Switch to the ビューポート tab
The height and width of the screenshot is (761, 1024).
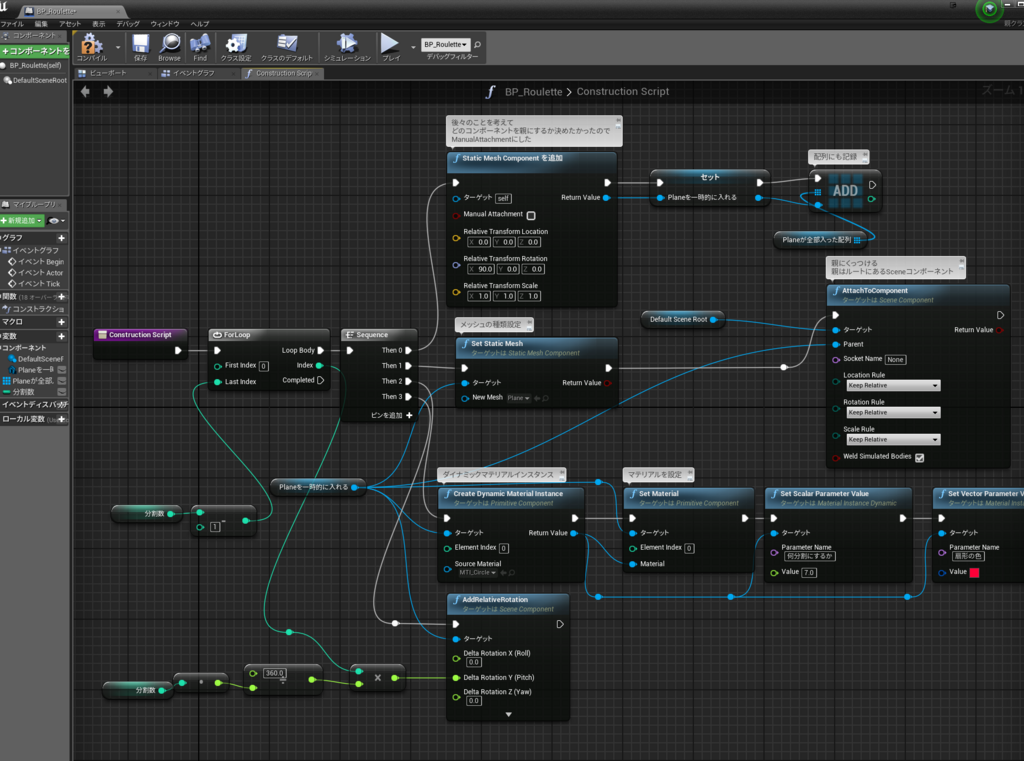108,73
